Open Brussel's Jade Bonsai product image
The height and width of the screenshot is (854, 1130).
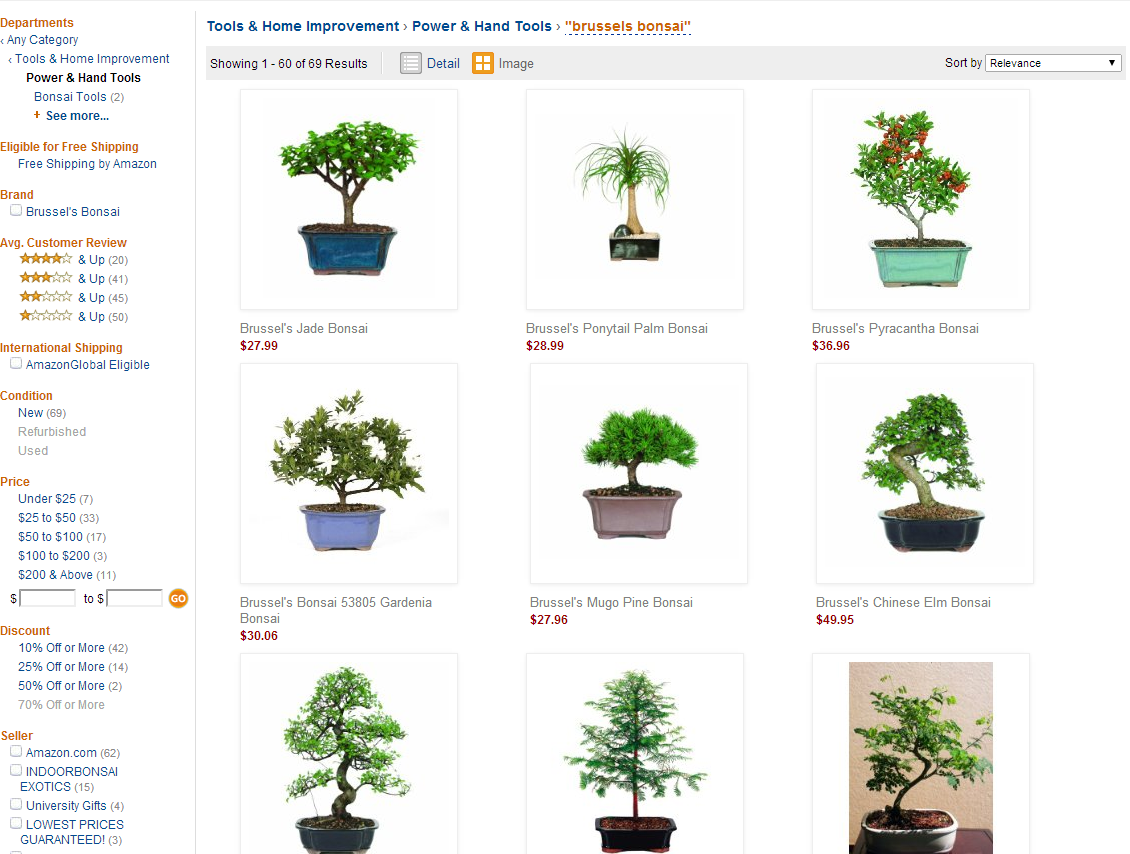pos(349,200)
